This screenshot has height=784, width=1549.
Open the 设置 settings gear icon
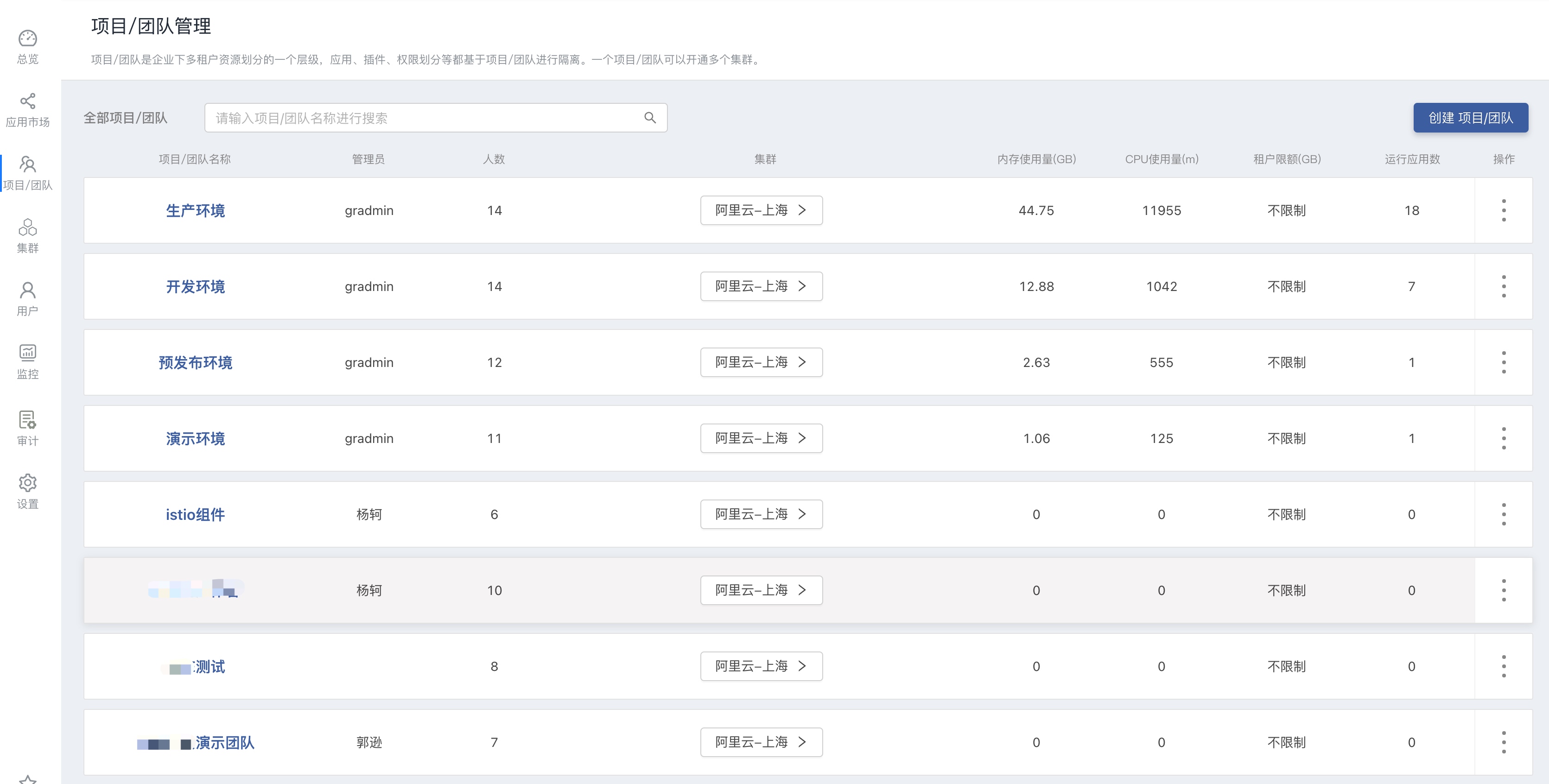[28, 483]
